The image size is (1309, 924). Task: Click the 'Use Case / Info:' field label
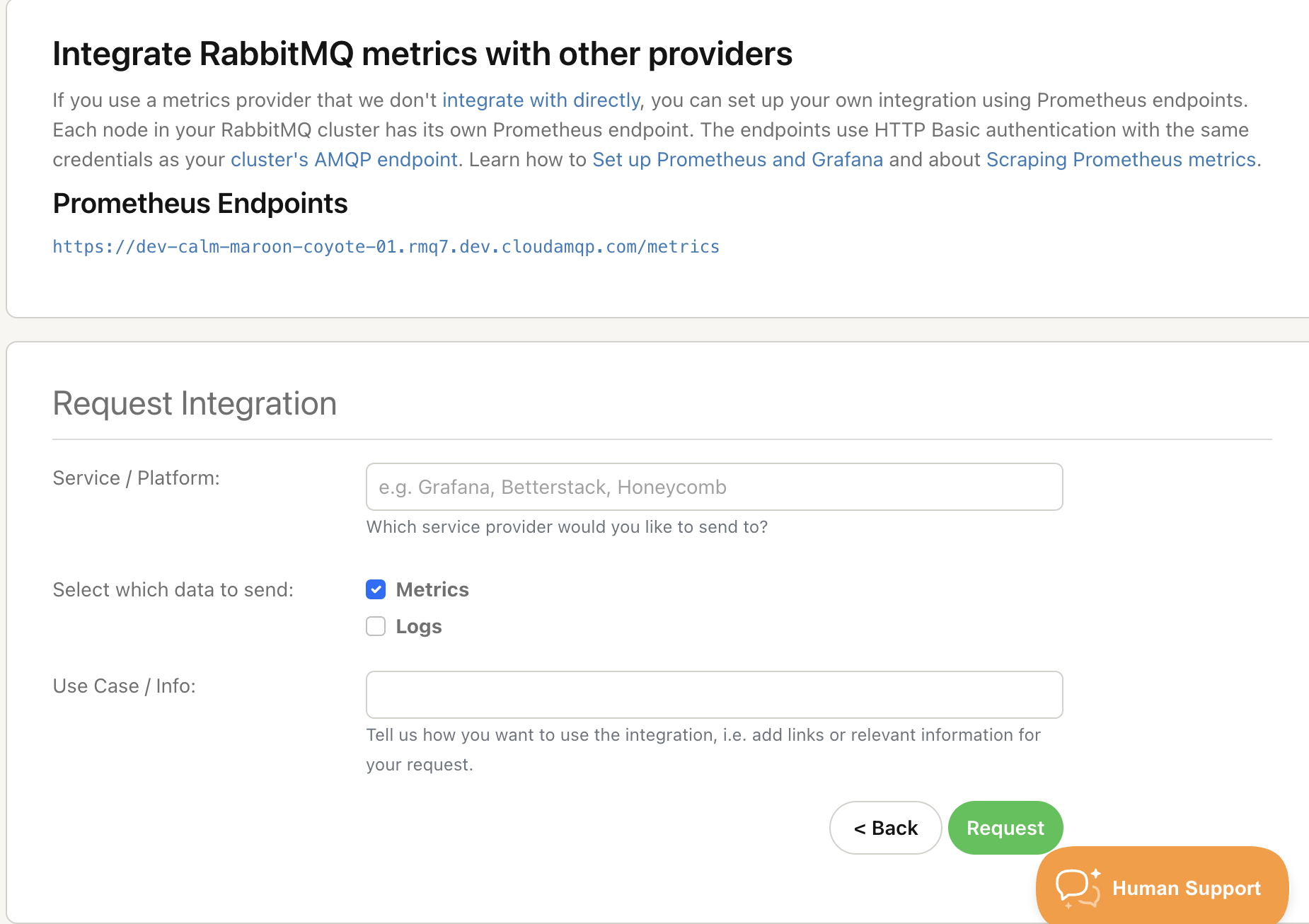click(x=124, y=686)
